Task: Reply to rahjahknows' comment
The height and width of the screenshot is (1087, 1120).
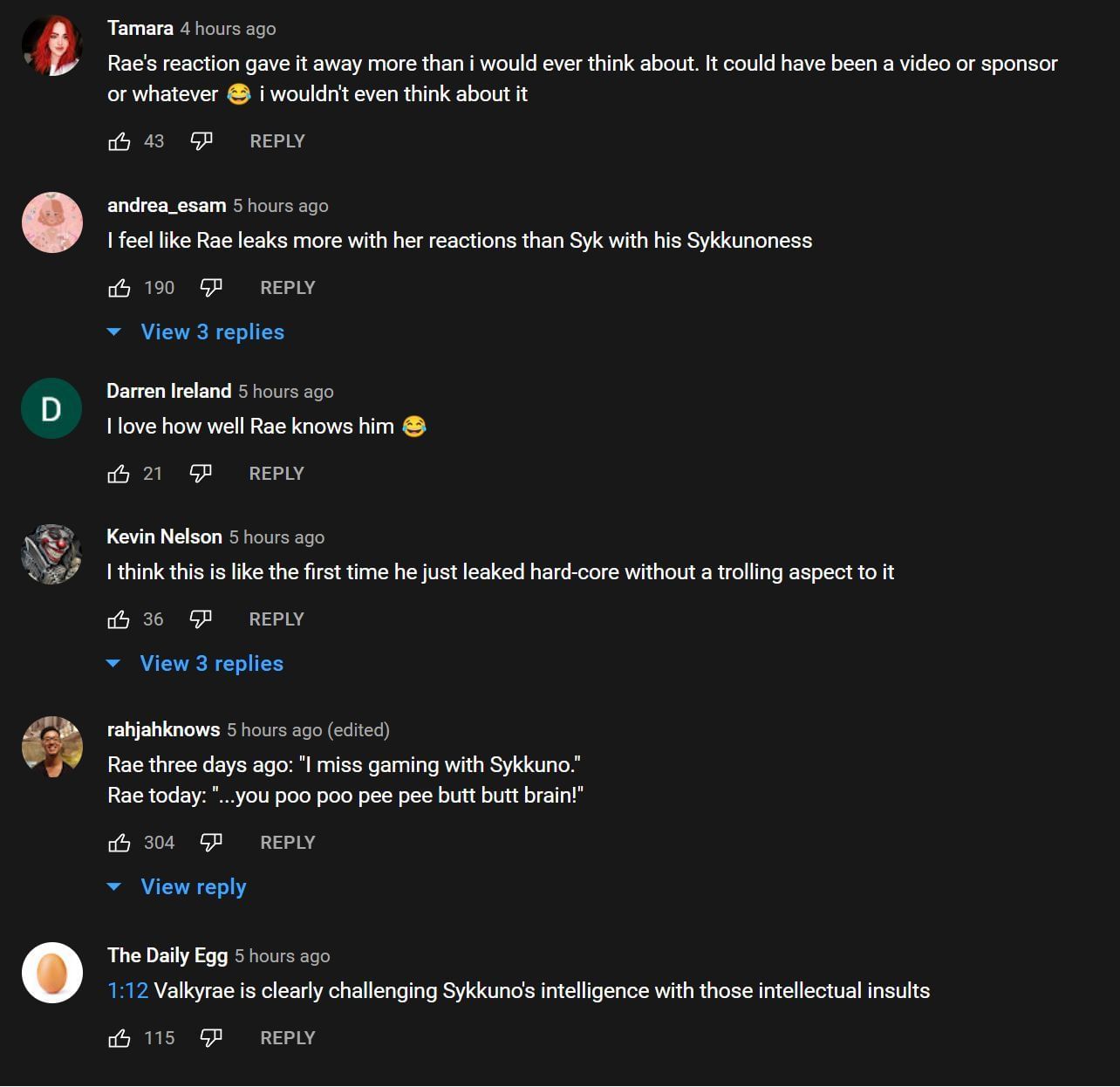Action: coord(288,843)
